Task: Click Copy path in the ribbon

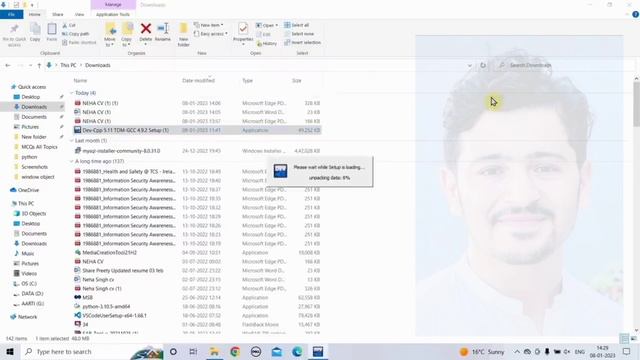Action: tap(76, 34)
